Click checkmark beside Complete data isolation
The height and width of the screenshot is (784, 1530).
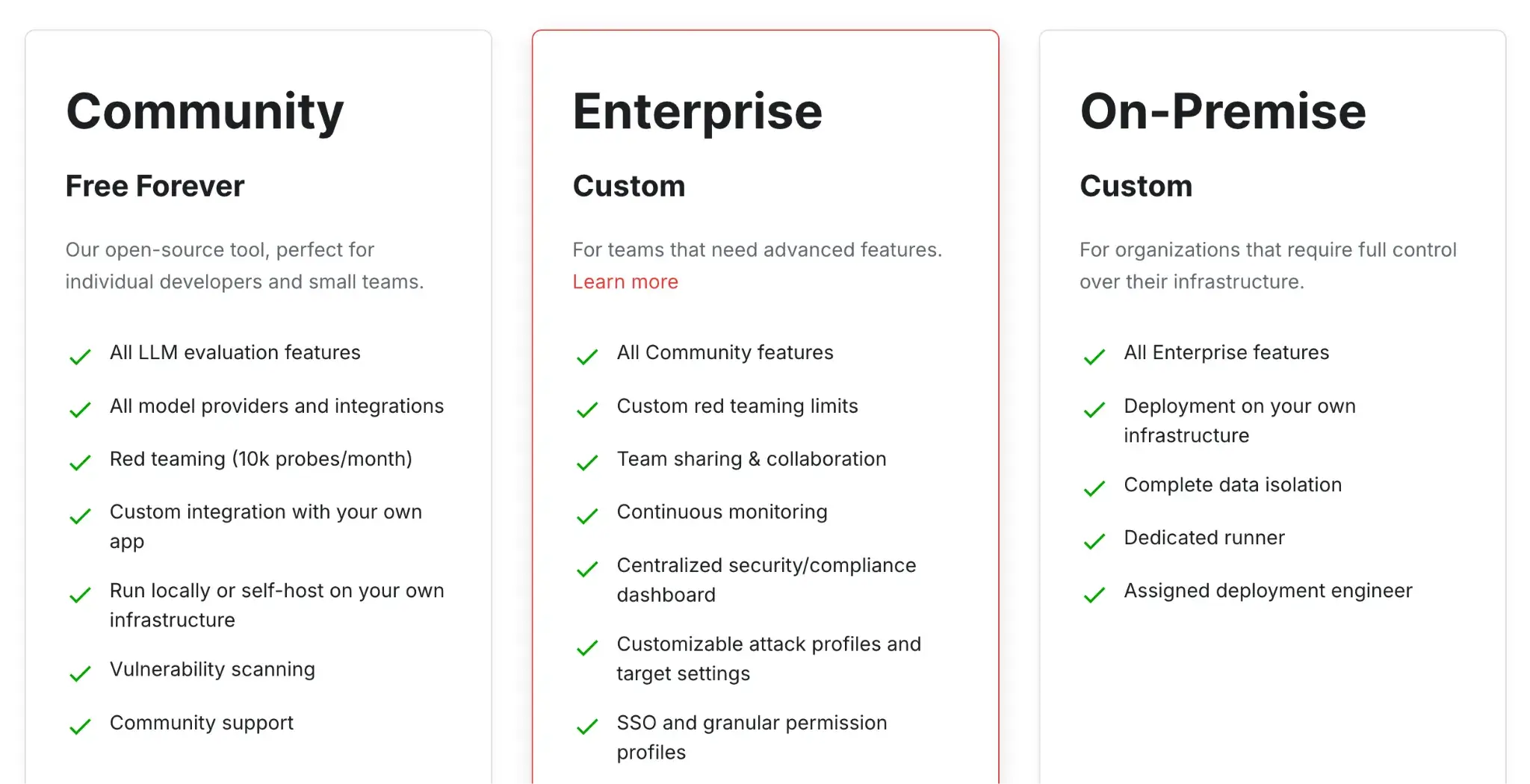click(x=1094, y=489)
